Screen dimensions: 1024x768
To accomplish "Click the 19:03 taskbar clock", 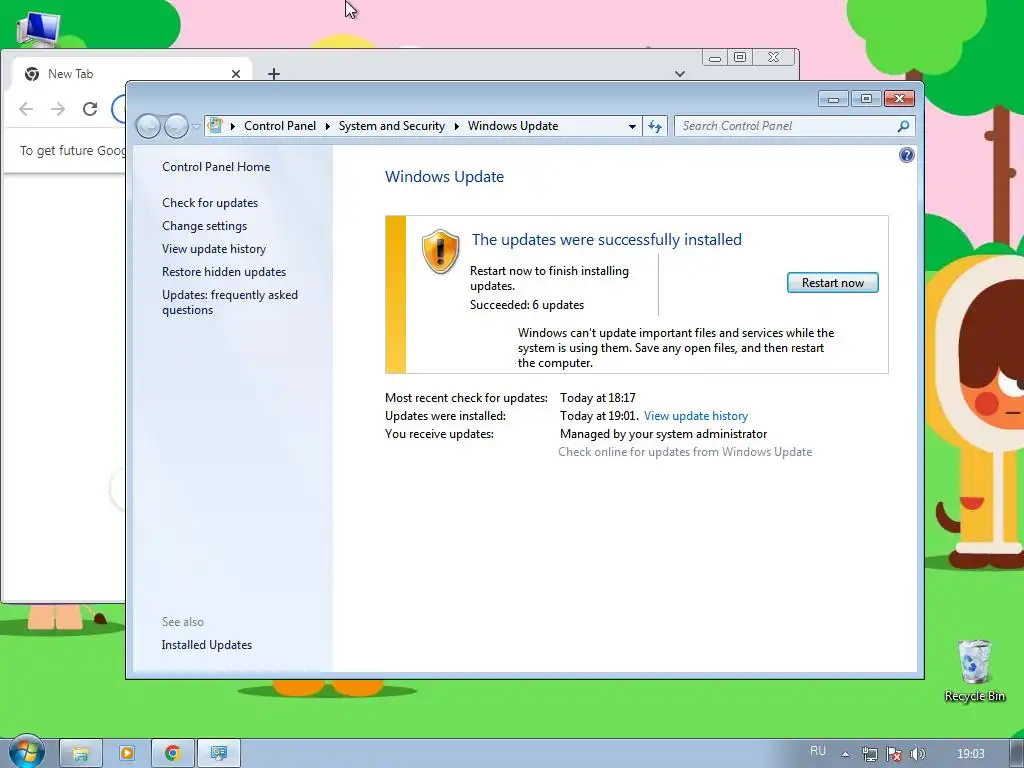I will [970, 754].
